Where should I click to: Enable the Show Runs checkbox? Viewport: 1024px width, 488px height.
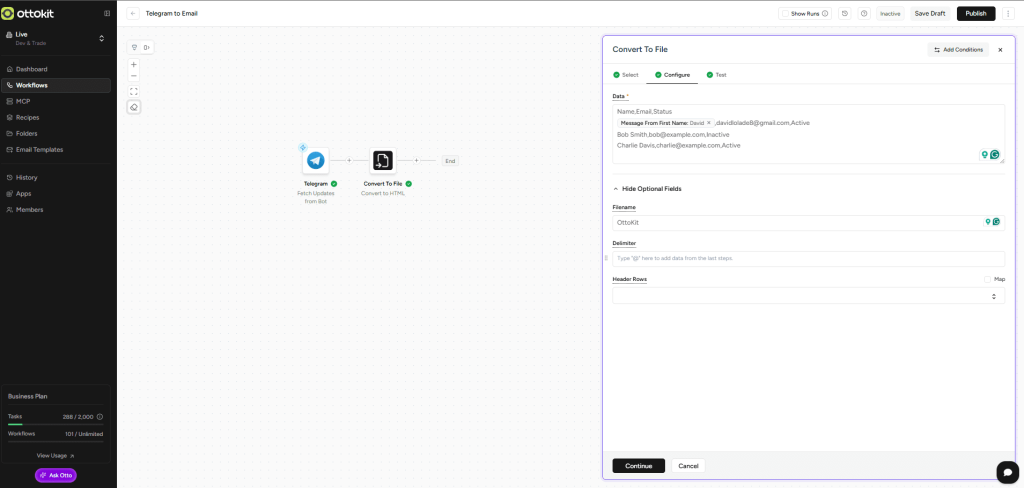click(x=785, y=14)
